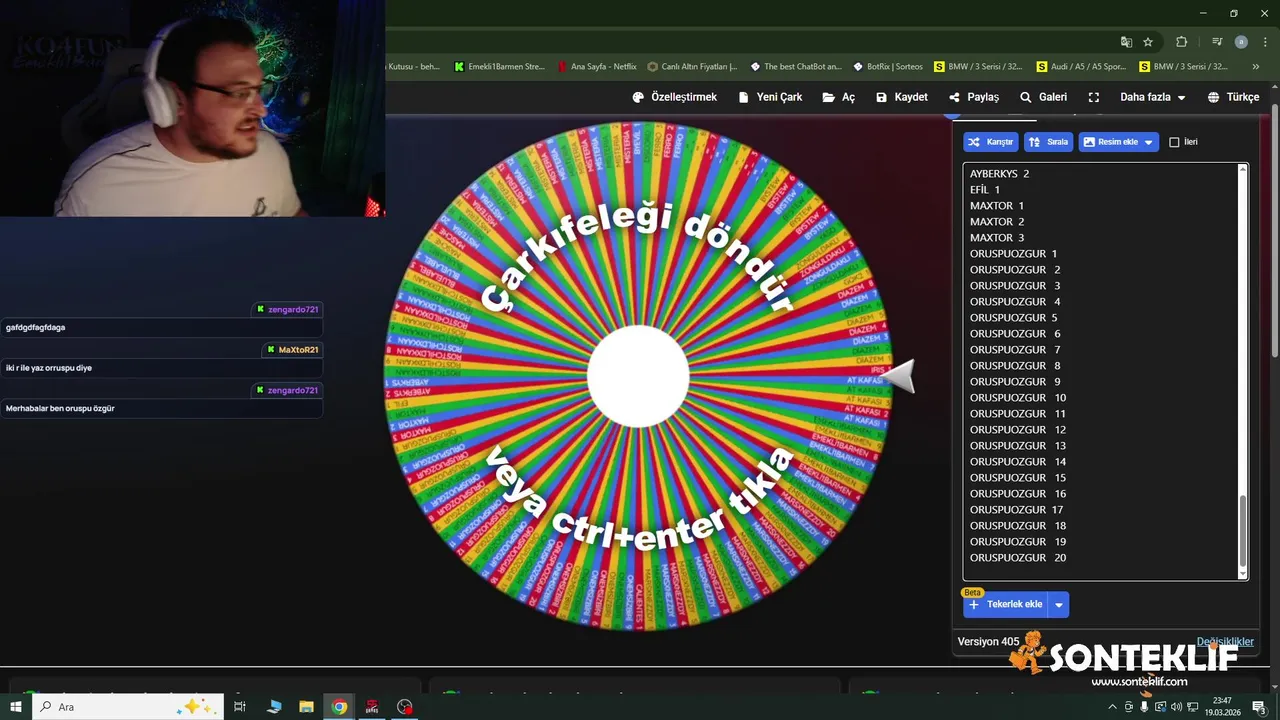The image size is (1280, 720).
Task: Shuffle entries with Karıştır button
Action: click(x=990, y=142)
